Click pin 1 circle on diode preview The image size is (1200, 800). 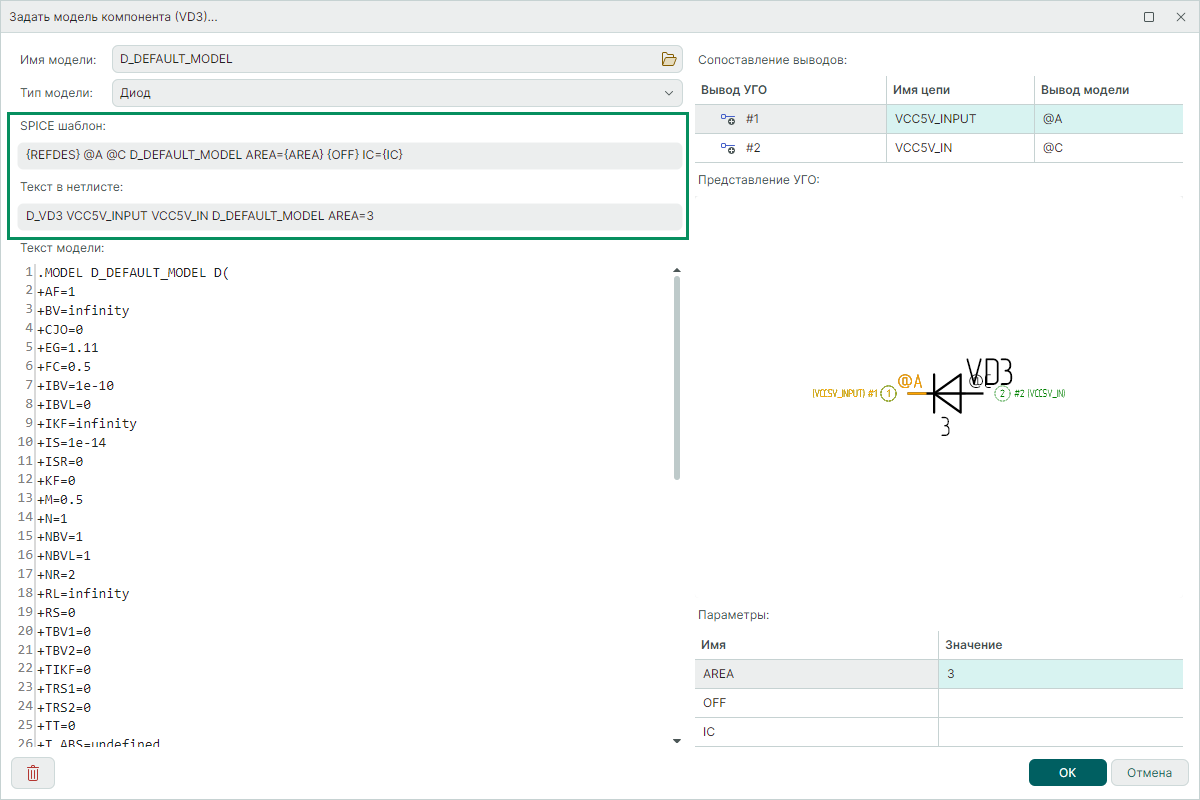(x=888, y=394)
